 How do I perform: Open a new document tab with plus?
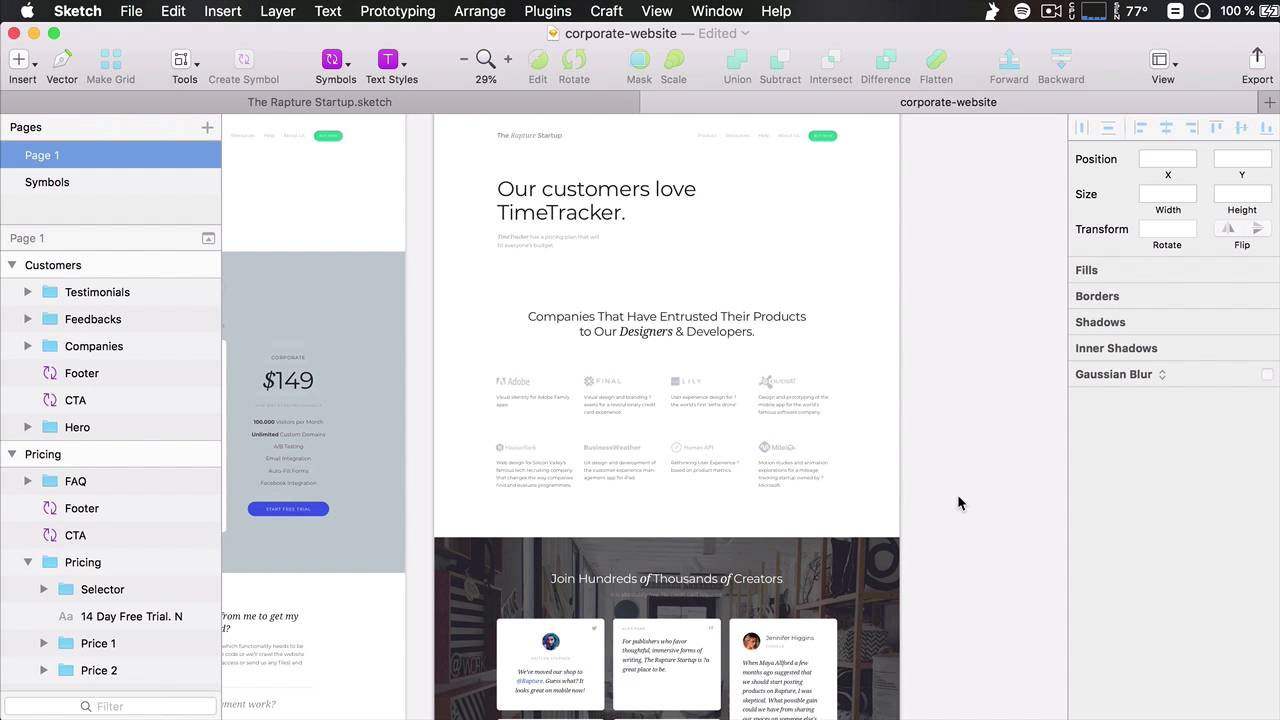1270,102
